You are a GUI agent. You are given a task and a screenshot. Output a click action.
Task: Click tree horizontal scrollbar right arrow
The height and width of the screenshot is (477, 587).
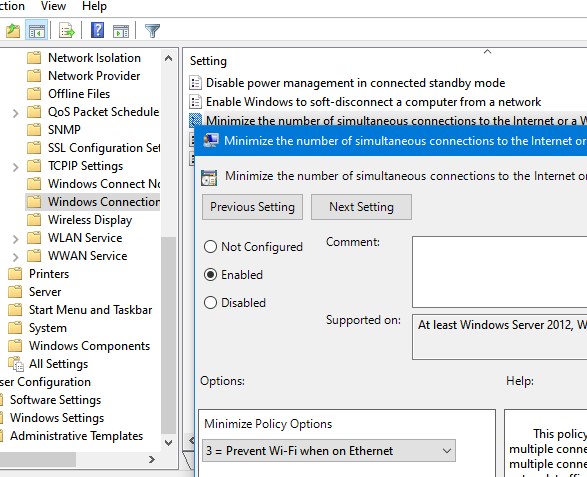[x=152, y=459]
